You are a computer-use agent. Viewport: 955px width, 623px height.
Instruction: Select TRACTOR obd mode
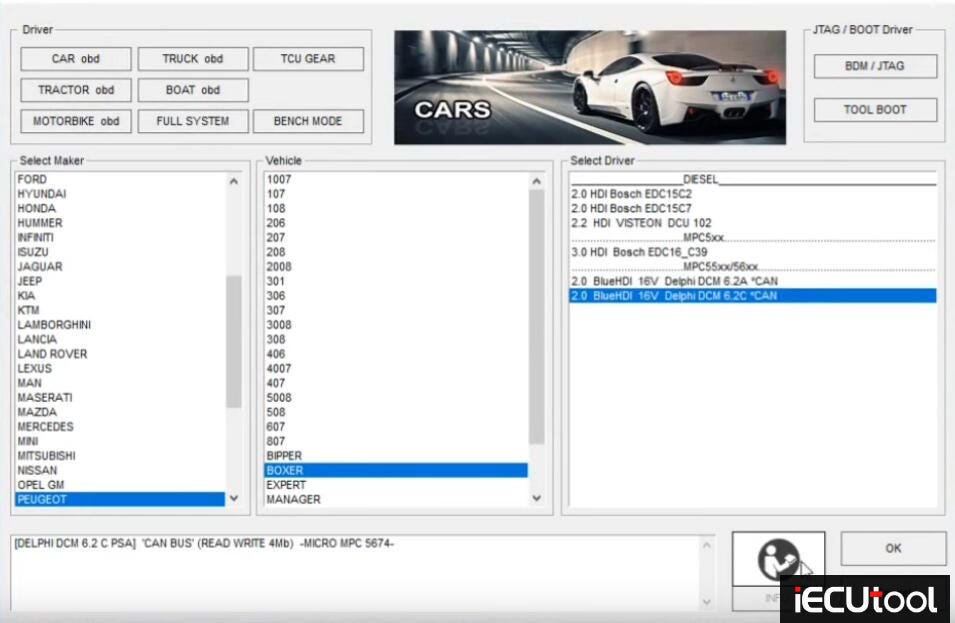point(75,90)
